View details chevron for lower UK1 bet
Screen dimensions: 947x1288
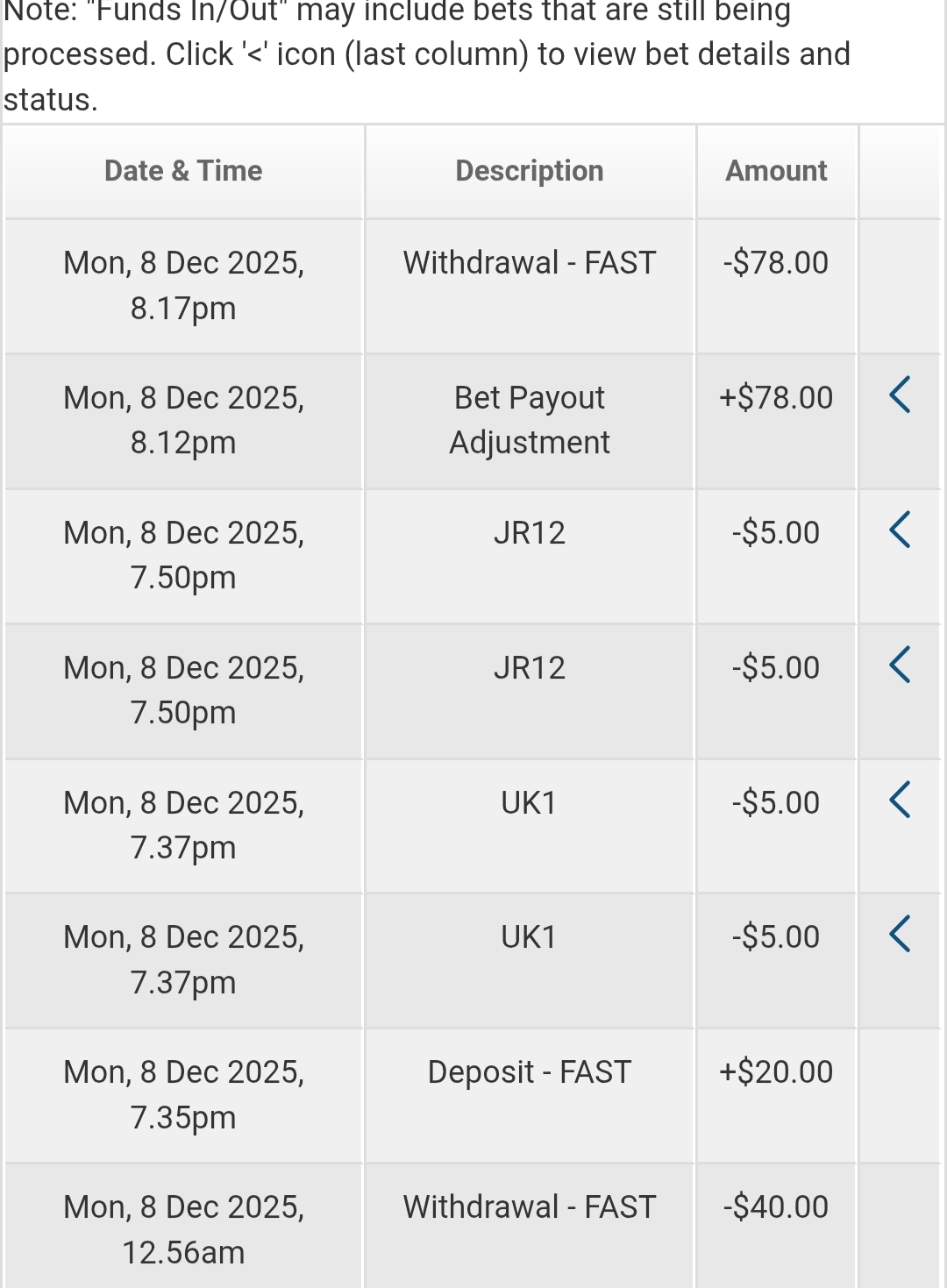tap(900, 934)
